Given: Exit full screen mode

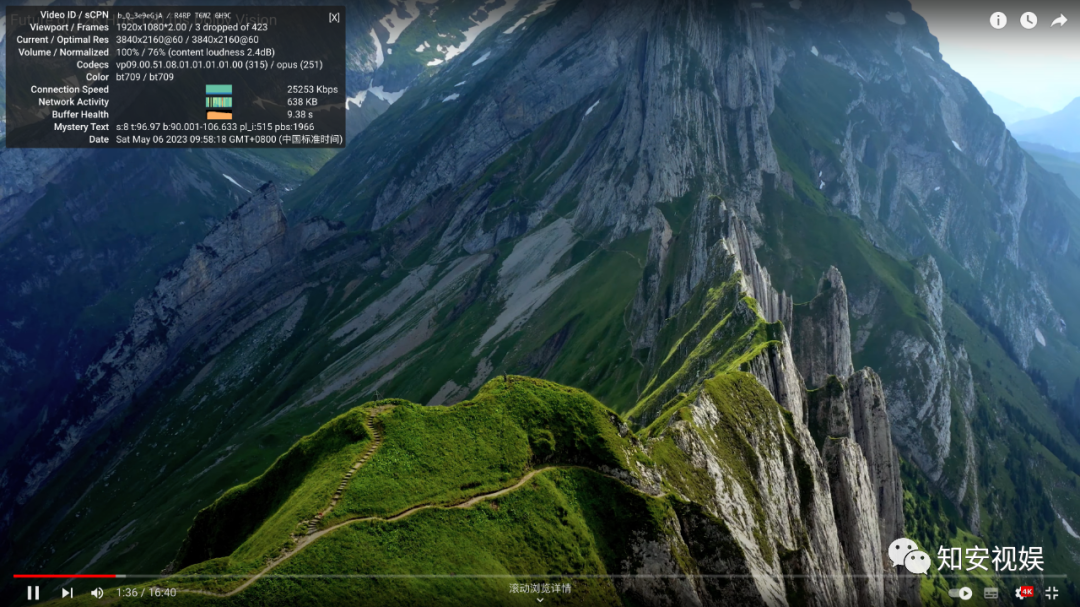Looking at the screenshot, I should (x=1052, y=593).
